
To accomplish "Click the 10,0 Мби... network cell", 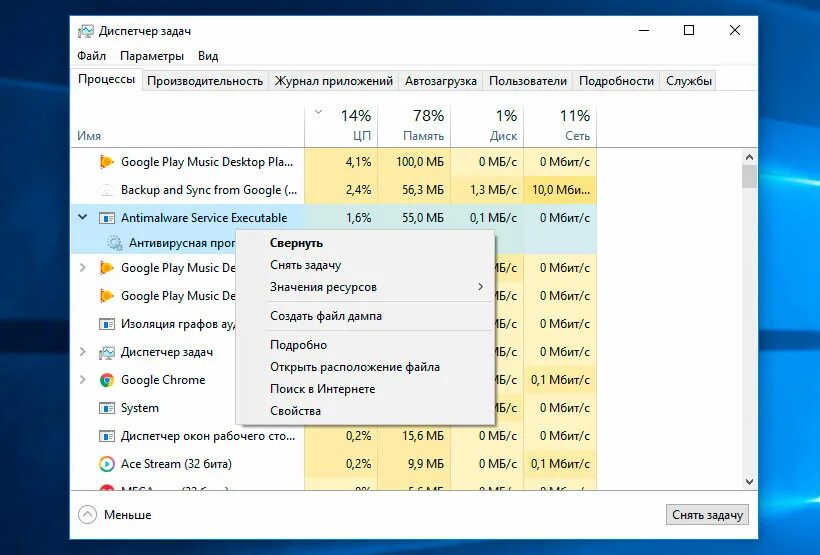I will point(561,190).
